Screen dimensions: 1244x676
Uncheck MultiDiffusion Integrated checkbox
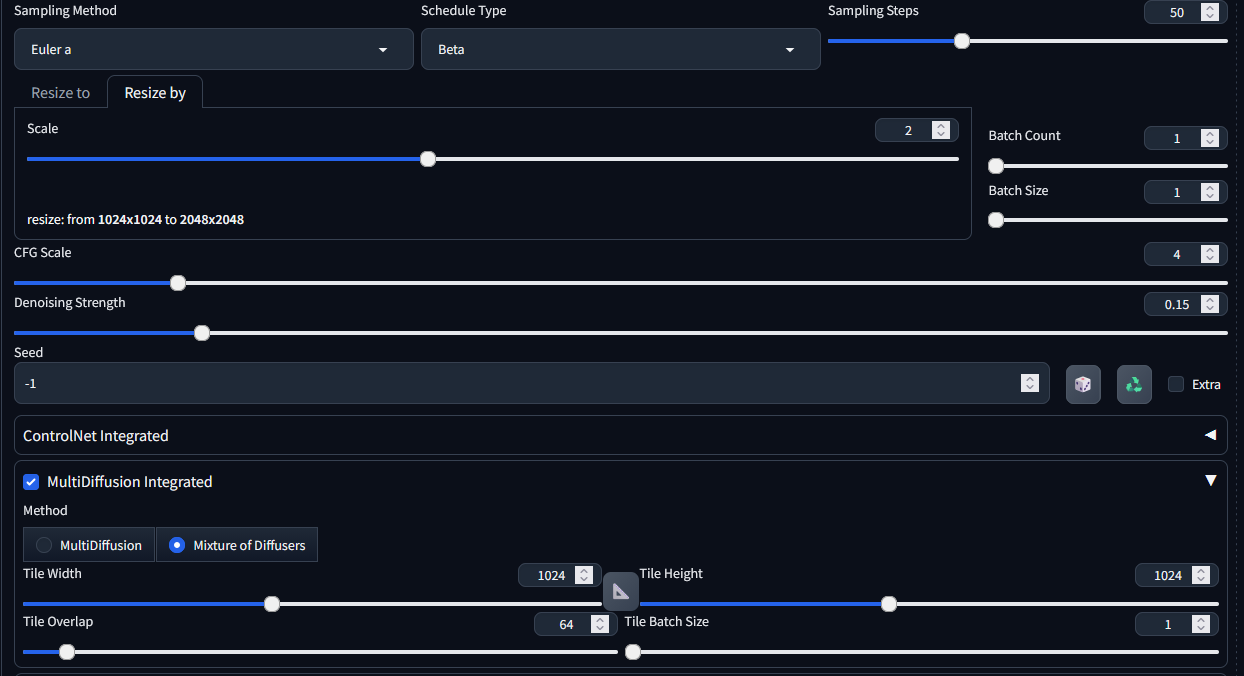(31, 482)
